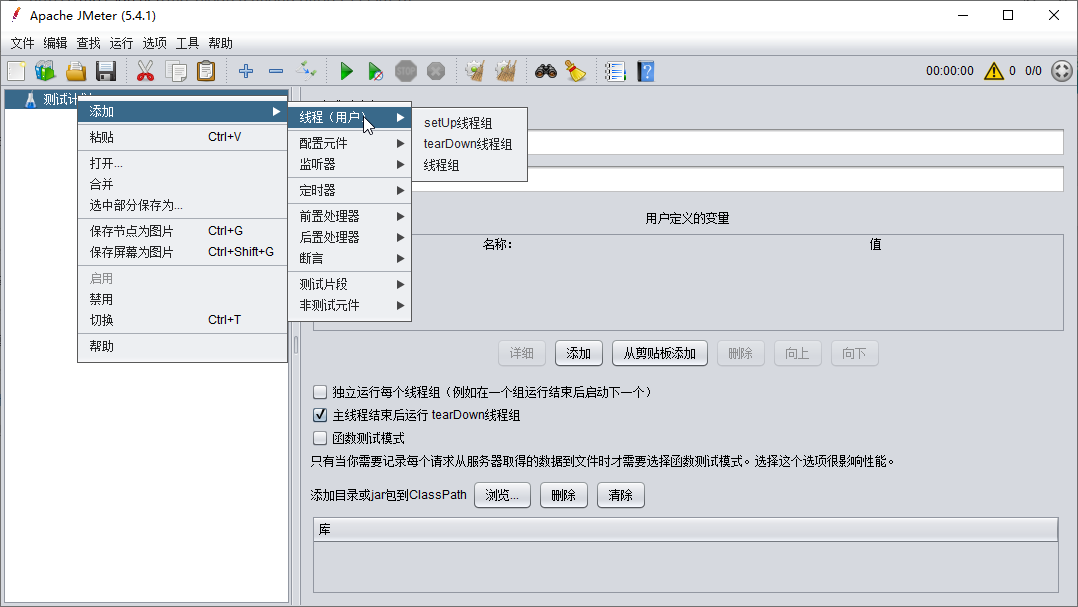This screenshot has width=1078, height=607.
Task: Click the remote engine status circle icon
Action: (1062, 71)
